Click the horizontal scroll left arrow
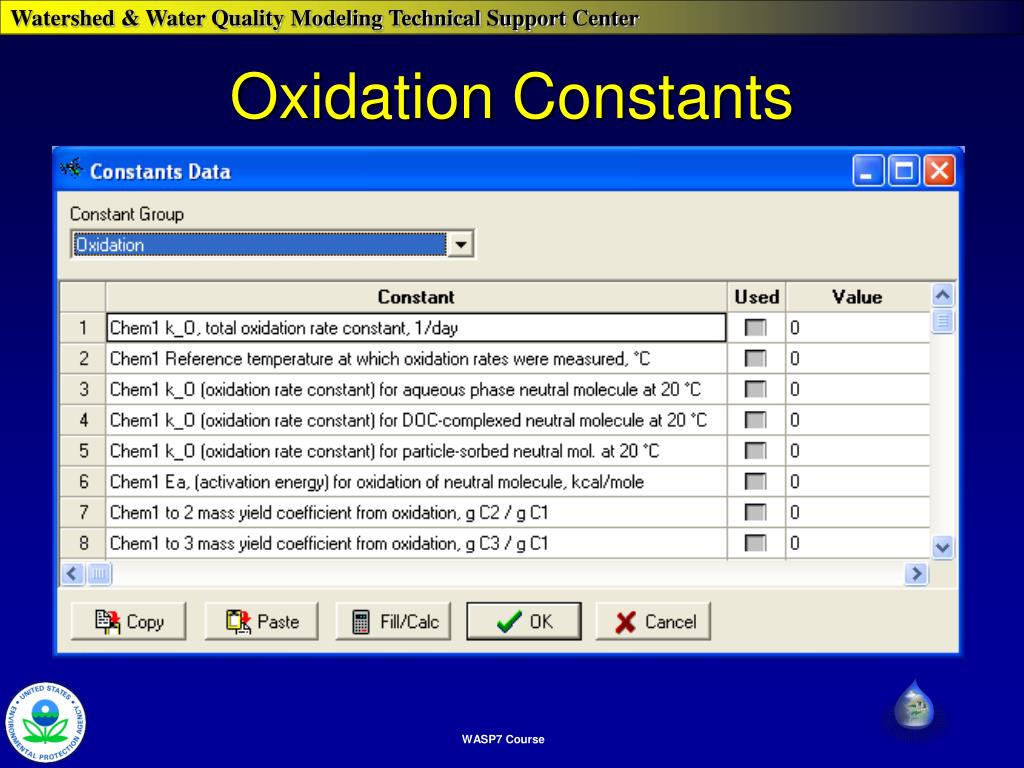Viewport: 1024px width, 768px height. pos(72,574)
